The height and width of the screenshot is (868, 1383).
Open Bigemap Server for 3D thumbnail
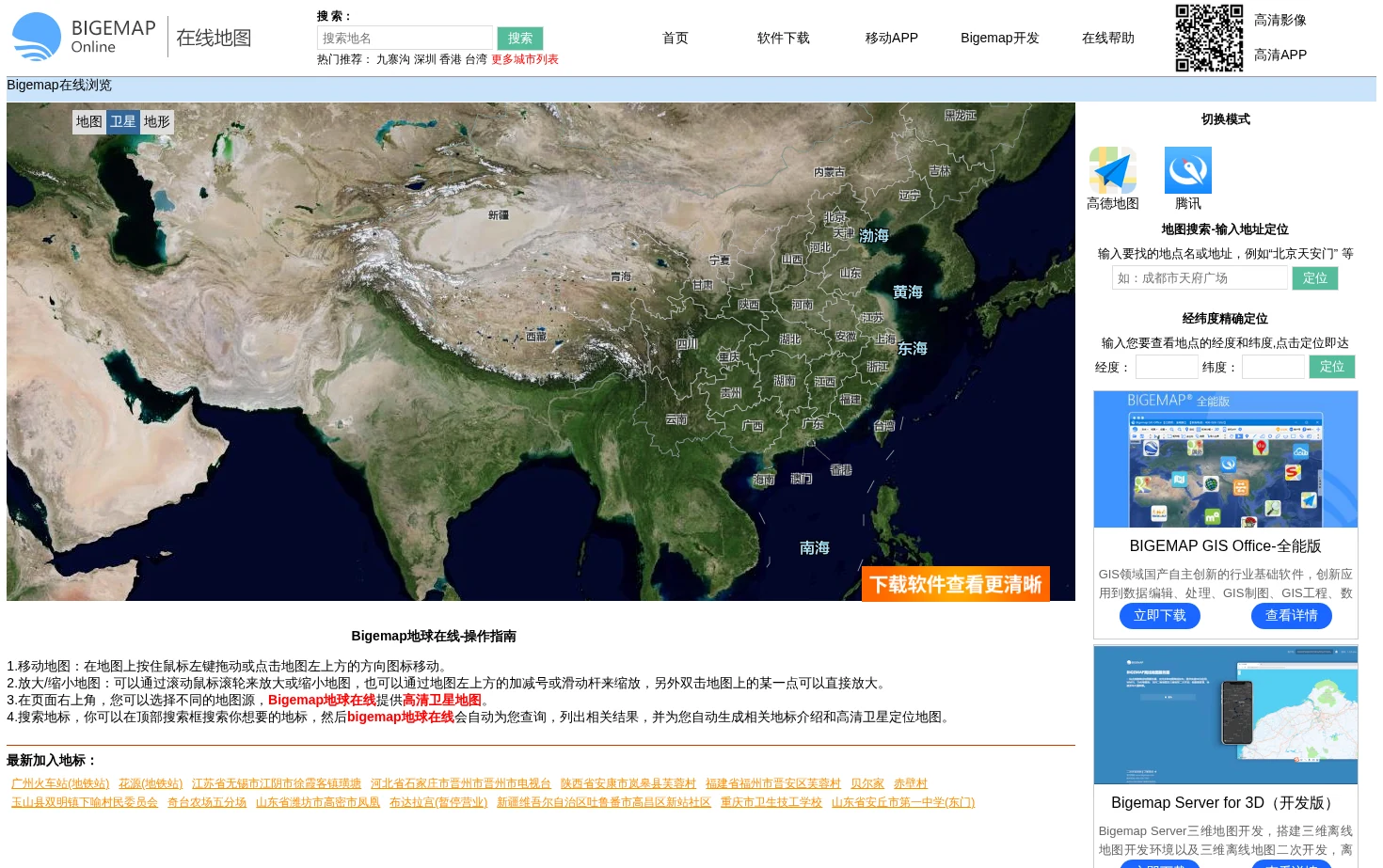[x=1226, y=715]
